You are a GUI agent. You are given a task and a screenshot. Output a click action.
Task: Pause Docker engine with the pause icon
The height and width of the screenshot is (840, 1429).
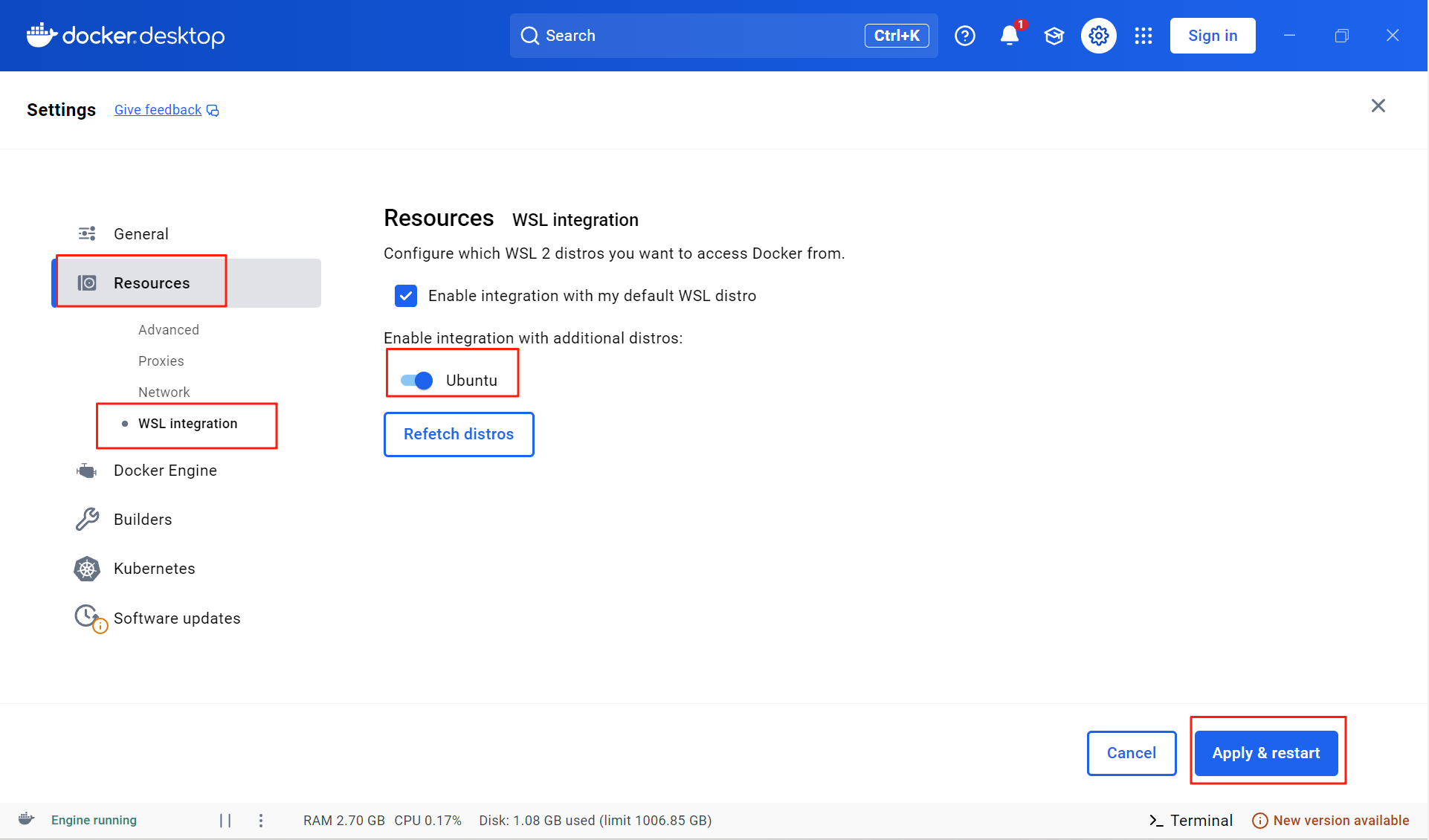225,820
